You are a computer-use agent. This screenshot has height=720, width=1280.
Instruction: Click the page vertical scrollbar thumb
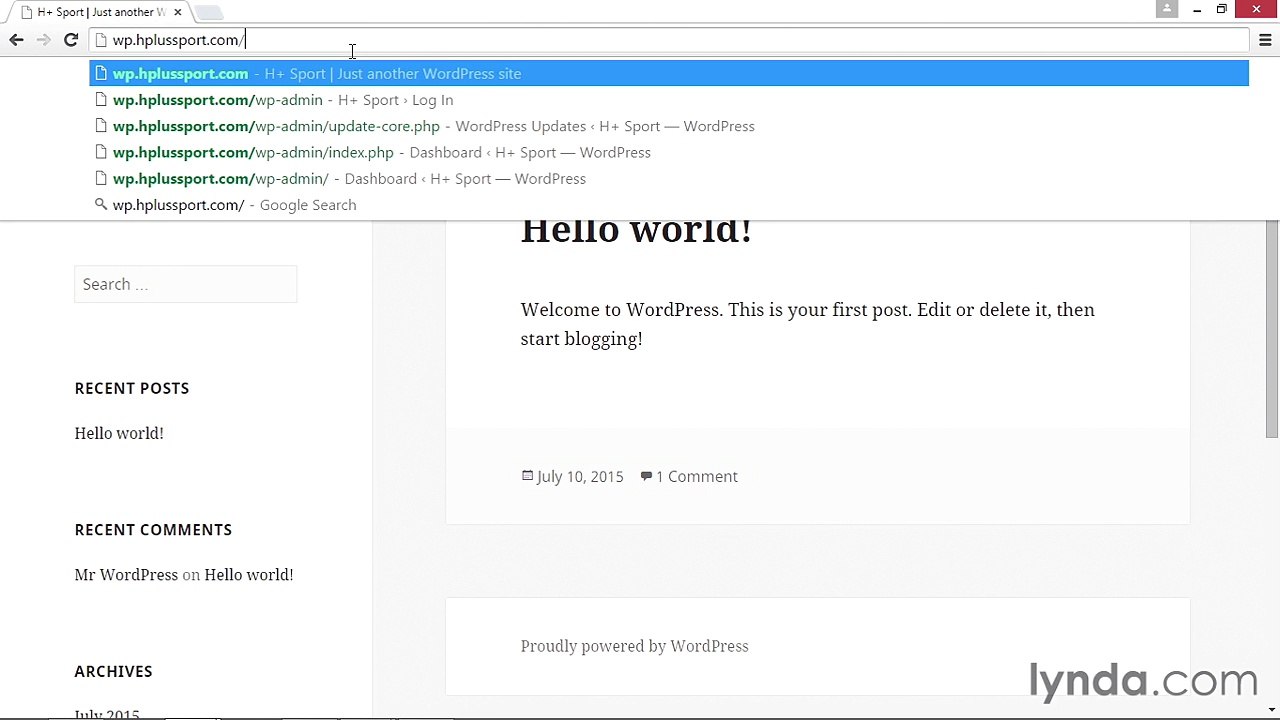tap(1272, 330)
